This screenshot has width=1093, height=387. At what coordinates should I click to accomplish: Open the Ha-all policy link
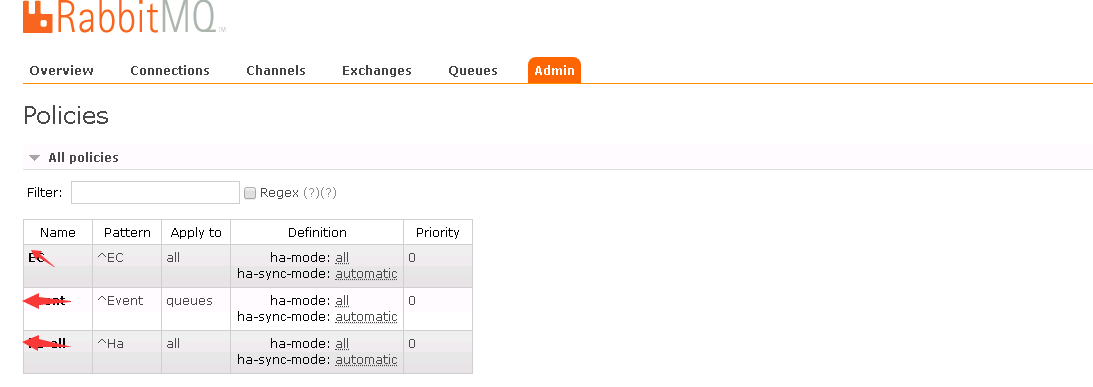(47, 343)
